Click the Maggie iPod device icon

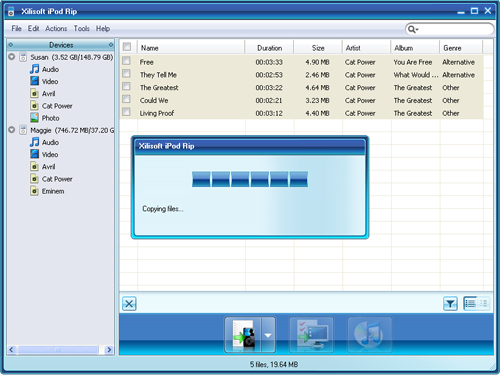click(x=23, y=130)
